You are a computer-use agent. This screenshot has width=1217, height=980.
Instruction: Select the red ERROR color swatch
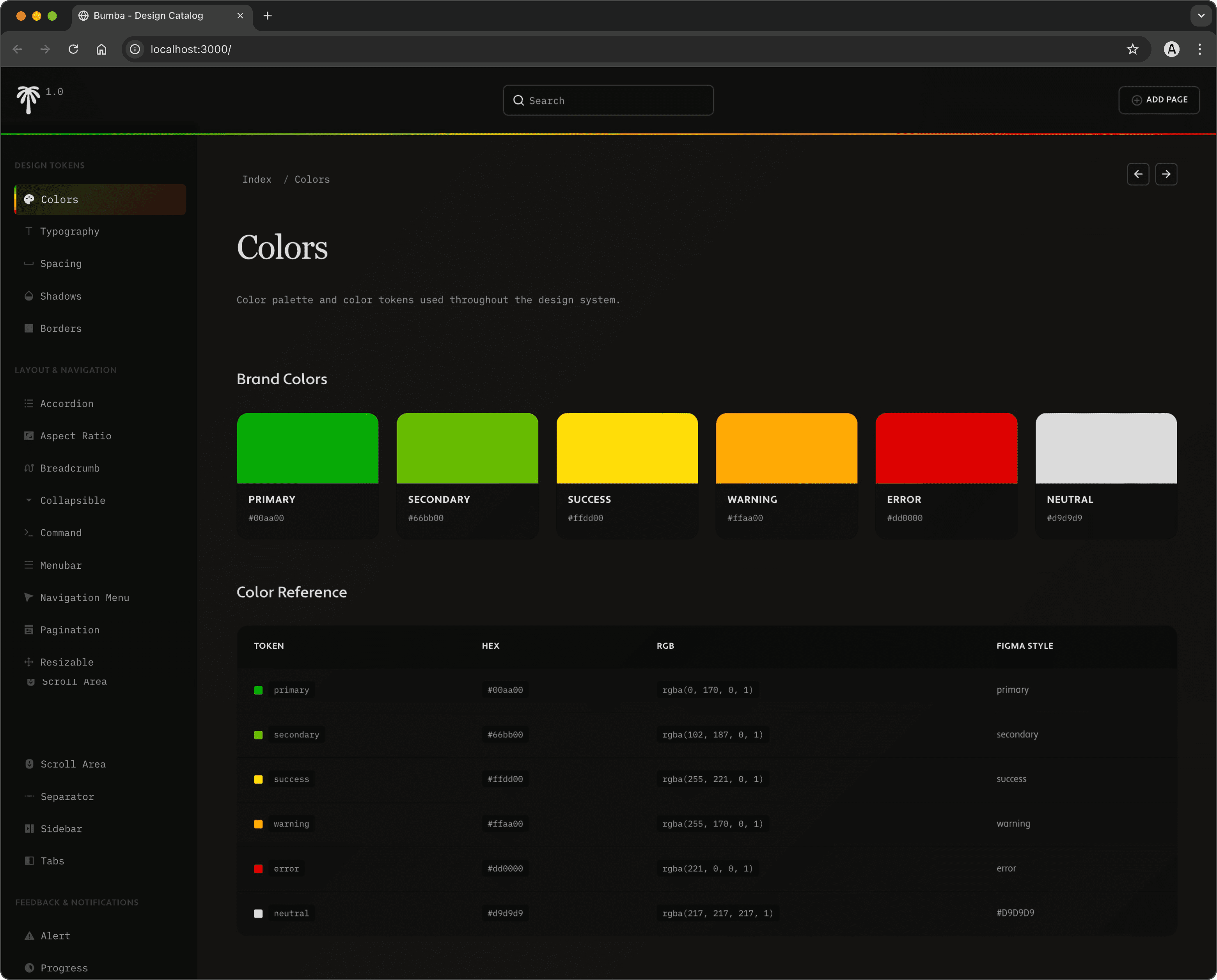pyautogui.click(x=946, y=448)
